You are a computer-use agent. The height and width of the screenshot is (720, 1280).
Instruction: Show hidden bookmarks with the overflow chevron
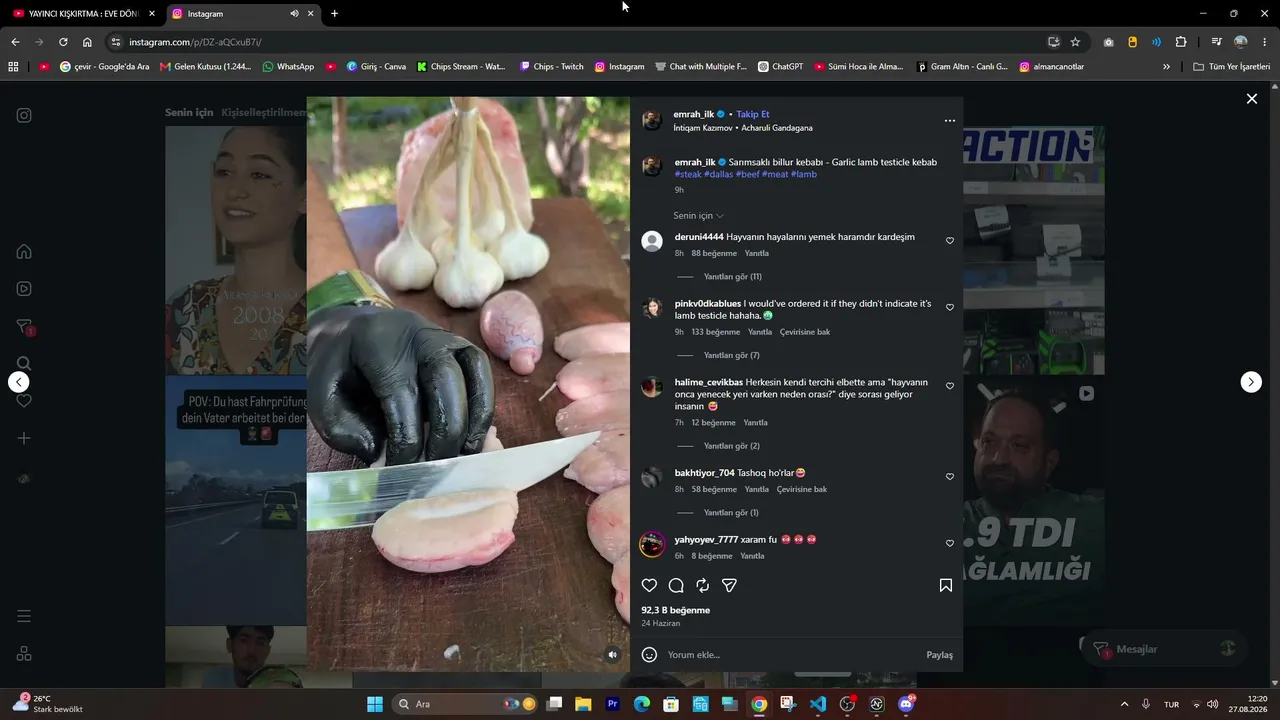pyautogui.click(x=1166, y=67)
